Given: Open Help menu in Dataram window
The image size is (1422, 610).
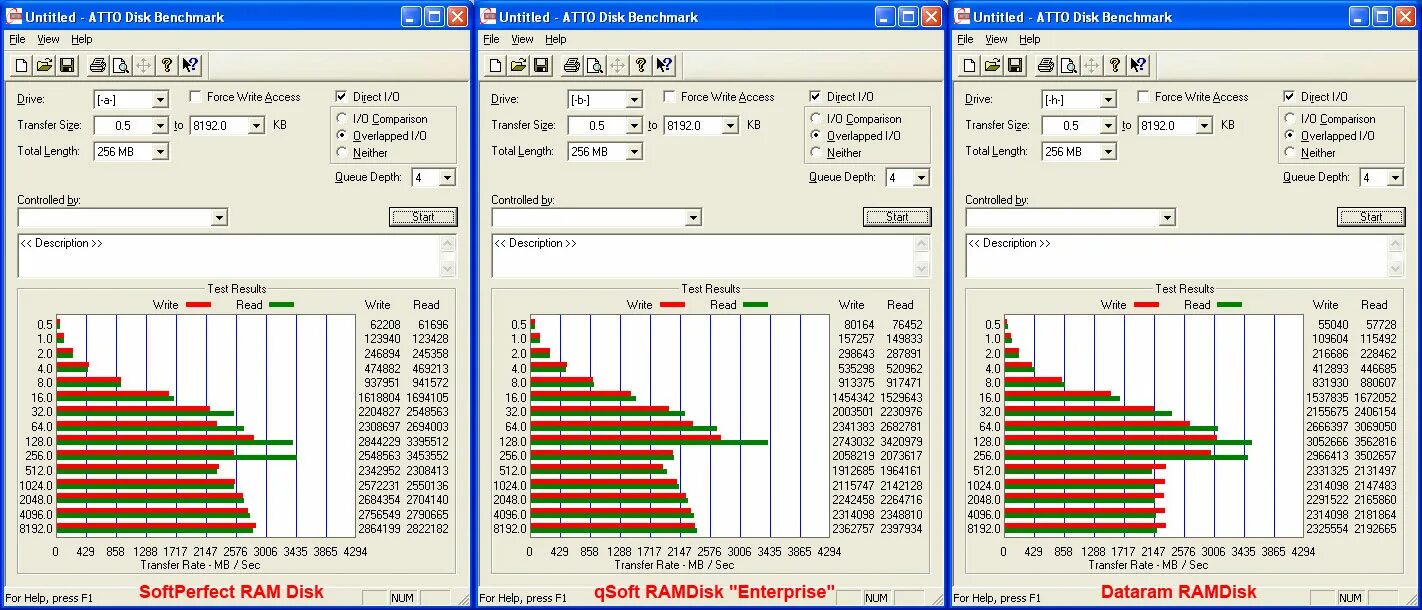Looking at the screenshot, I should 1030,39.
